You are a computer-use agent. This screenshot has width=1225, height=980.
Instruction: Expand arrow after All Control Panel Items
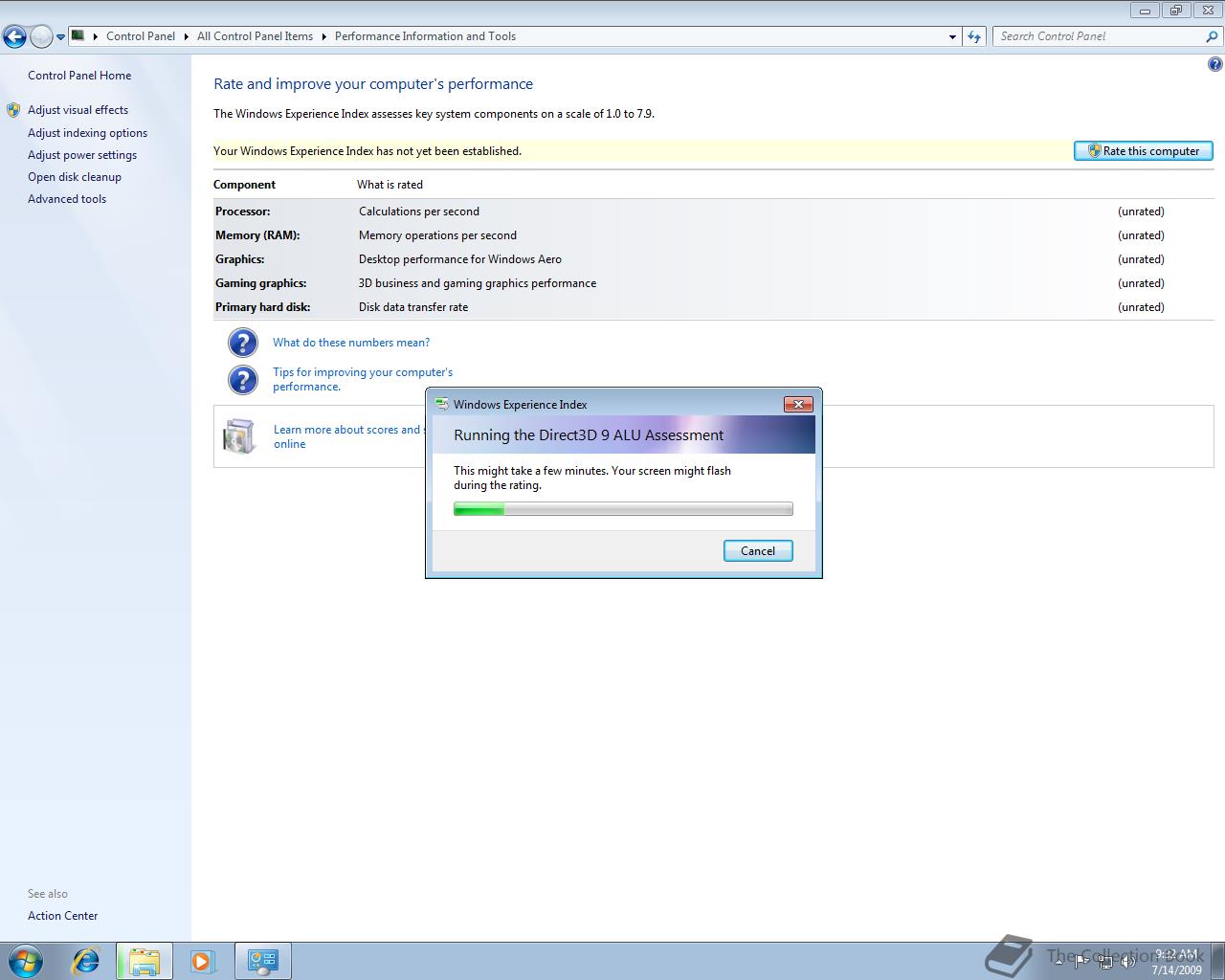pyautogui.click(x=324, y=36)
